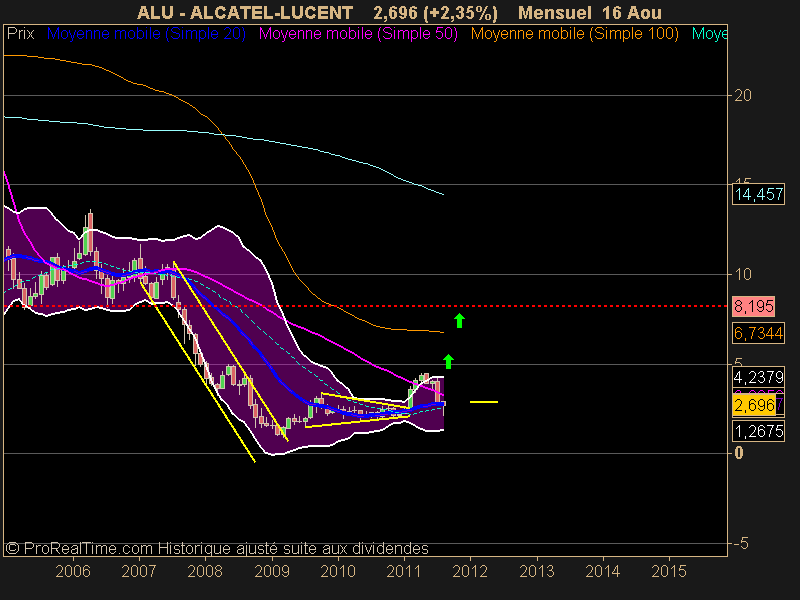Screen dimensions: 800x600
Task: Click the upper green arrow below red line
Action: click(459, 320)
